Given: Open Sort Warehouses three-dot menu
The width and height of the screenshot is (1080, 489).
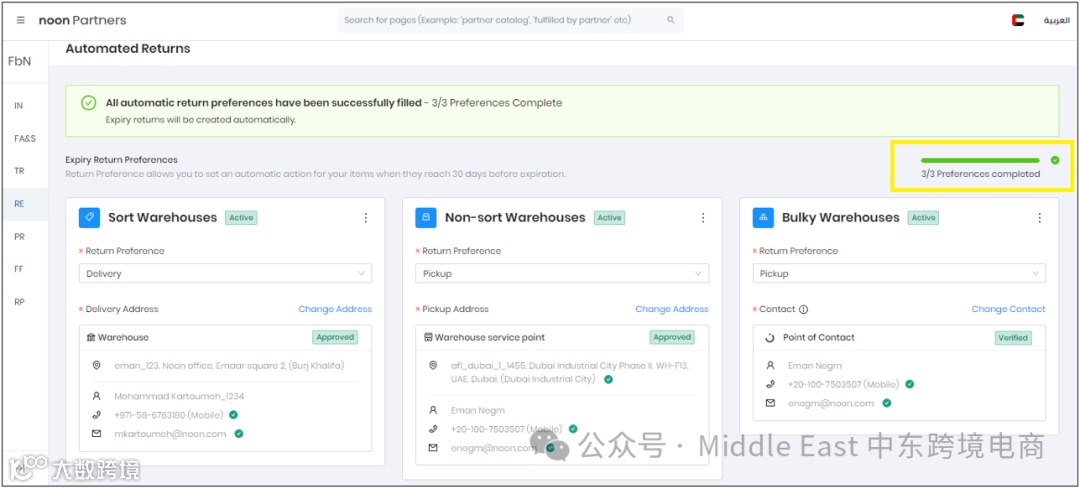Looking at the screenshot, I should point(366,218).
